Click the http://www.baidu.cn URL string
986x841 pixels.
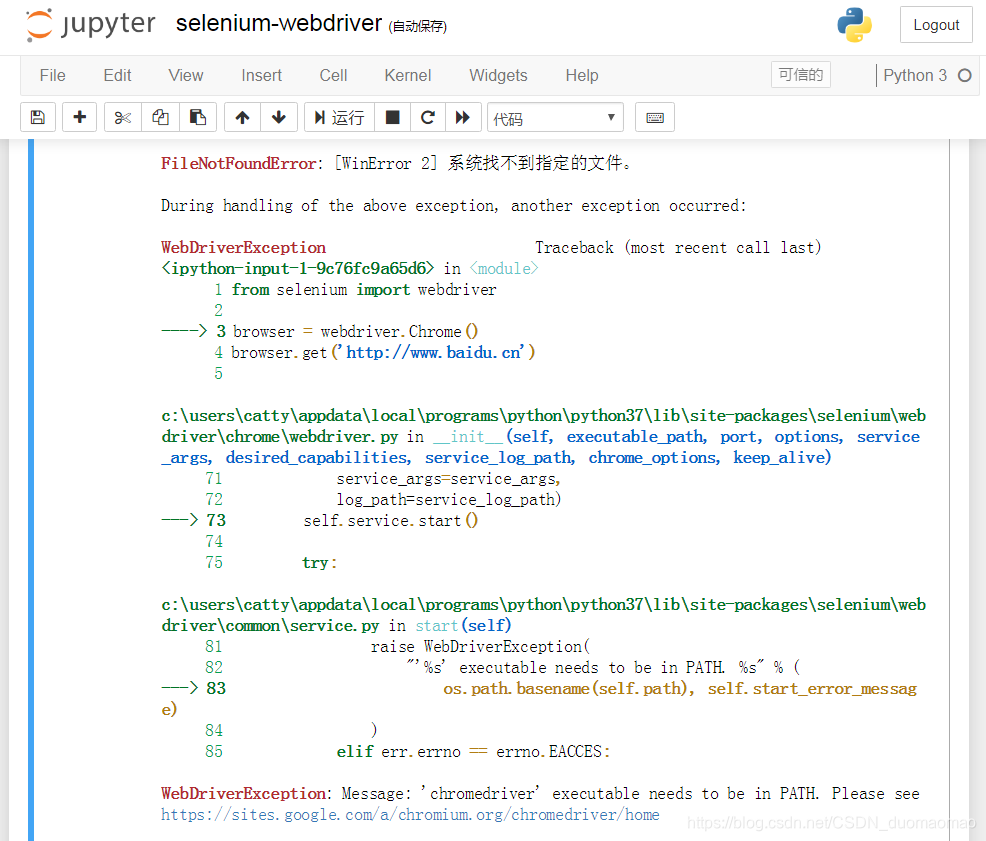click(434, 353)
